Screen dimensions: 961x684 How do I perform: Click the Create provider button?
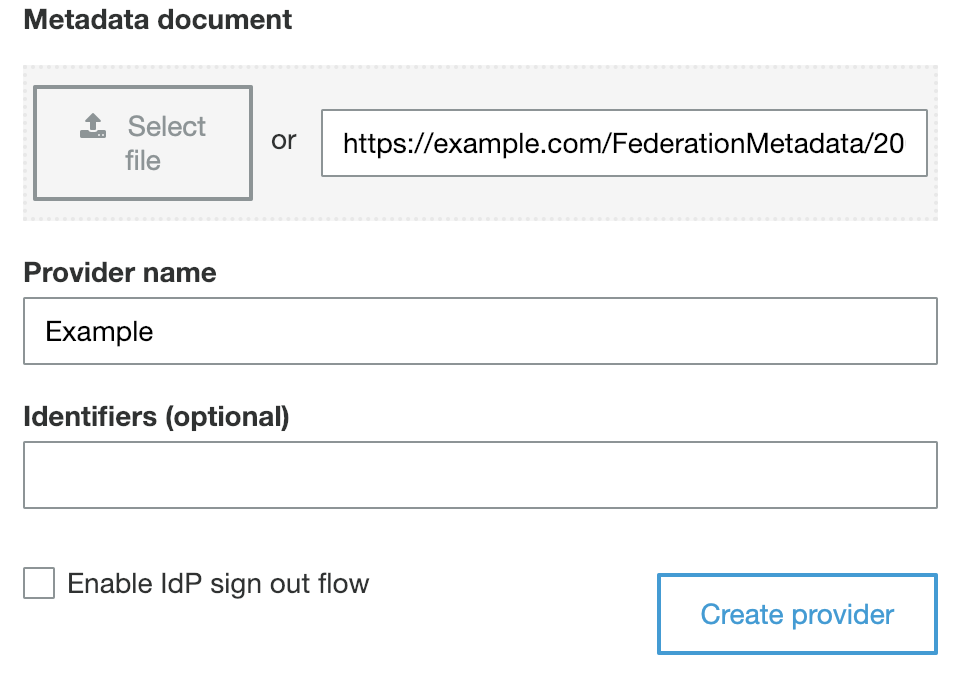click(x=797, y=614)
